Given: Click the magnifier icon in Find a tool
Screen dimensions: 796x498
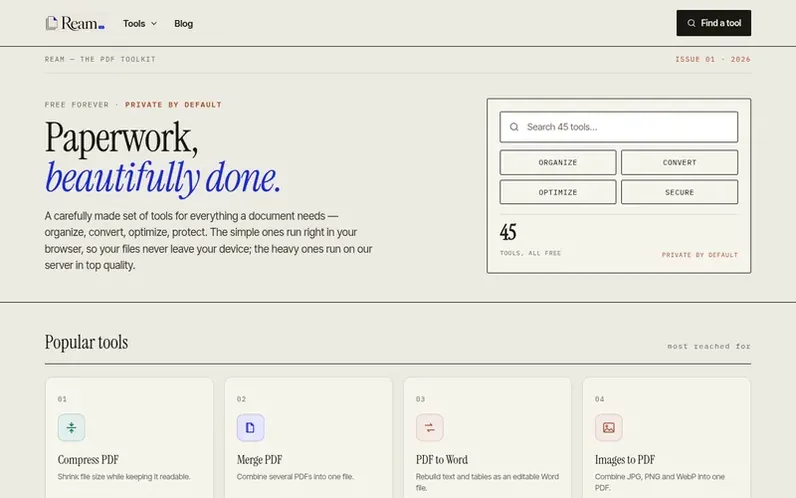Looking at the screenshot, I should click(691, 23).
